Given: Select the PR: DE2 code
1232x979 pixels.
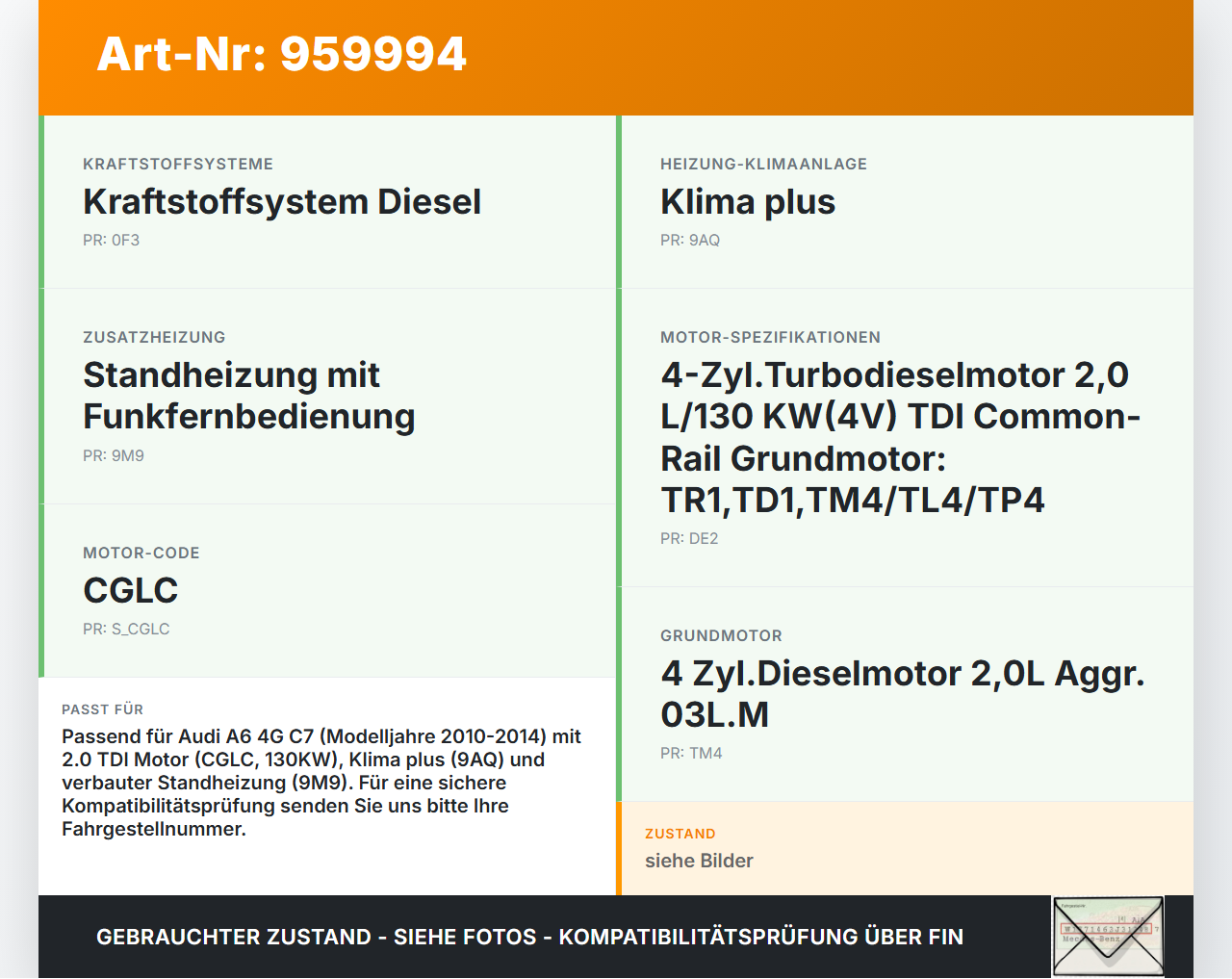Looking at the screenshot, I should [689, 539].
